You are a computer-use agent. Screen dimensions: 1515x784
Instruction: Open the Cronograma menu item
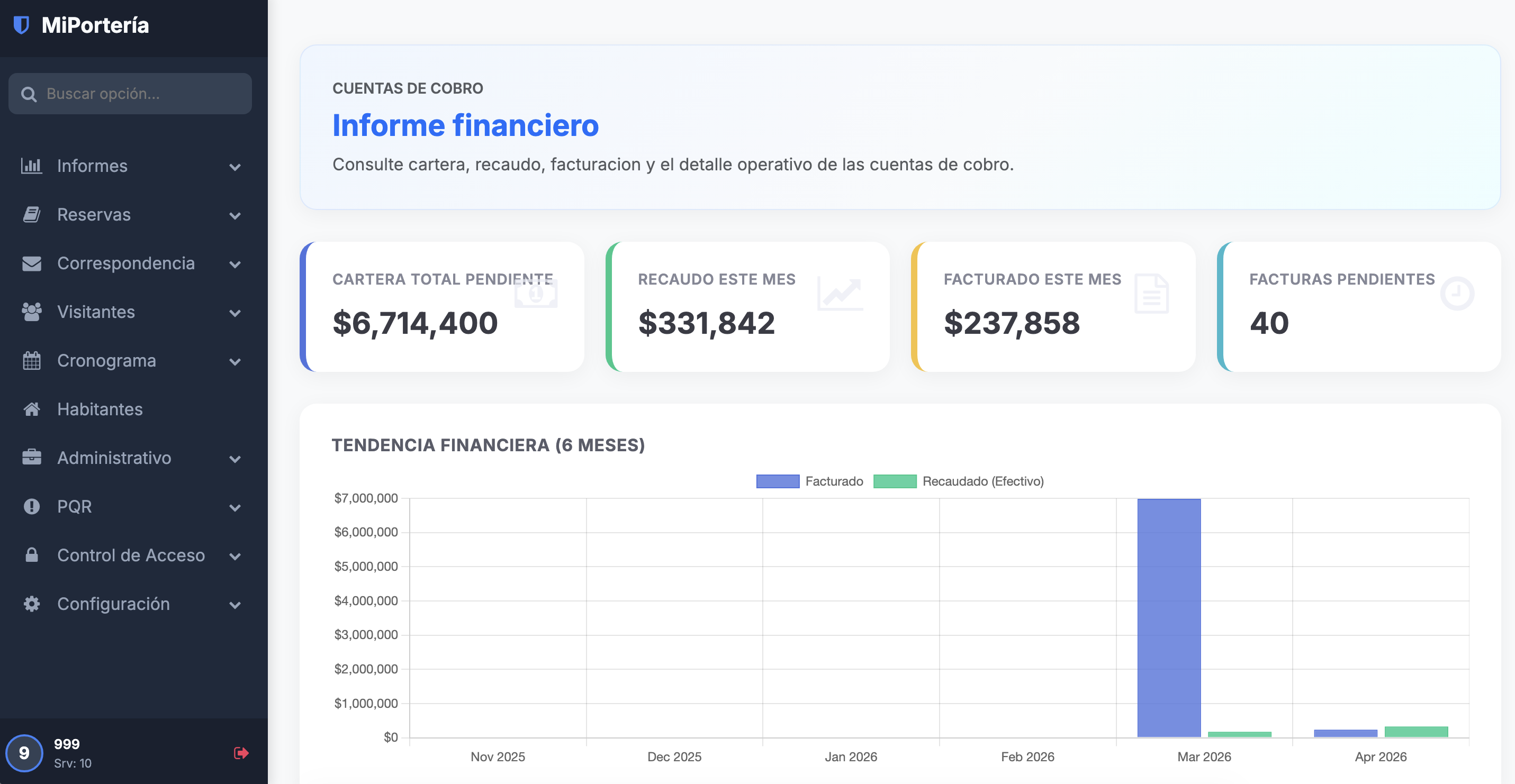point(131,360)
